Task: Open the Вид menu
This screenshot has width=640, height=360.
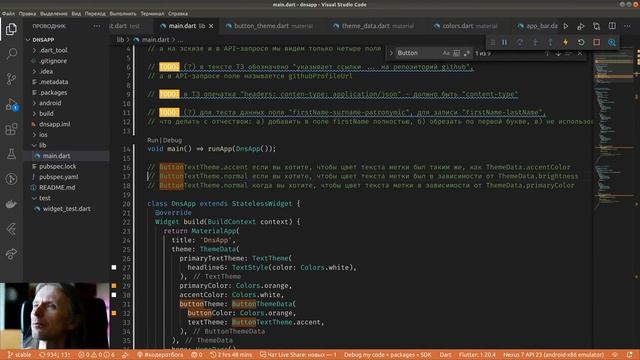Action: pyautogui.click(x=76, y=13)
